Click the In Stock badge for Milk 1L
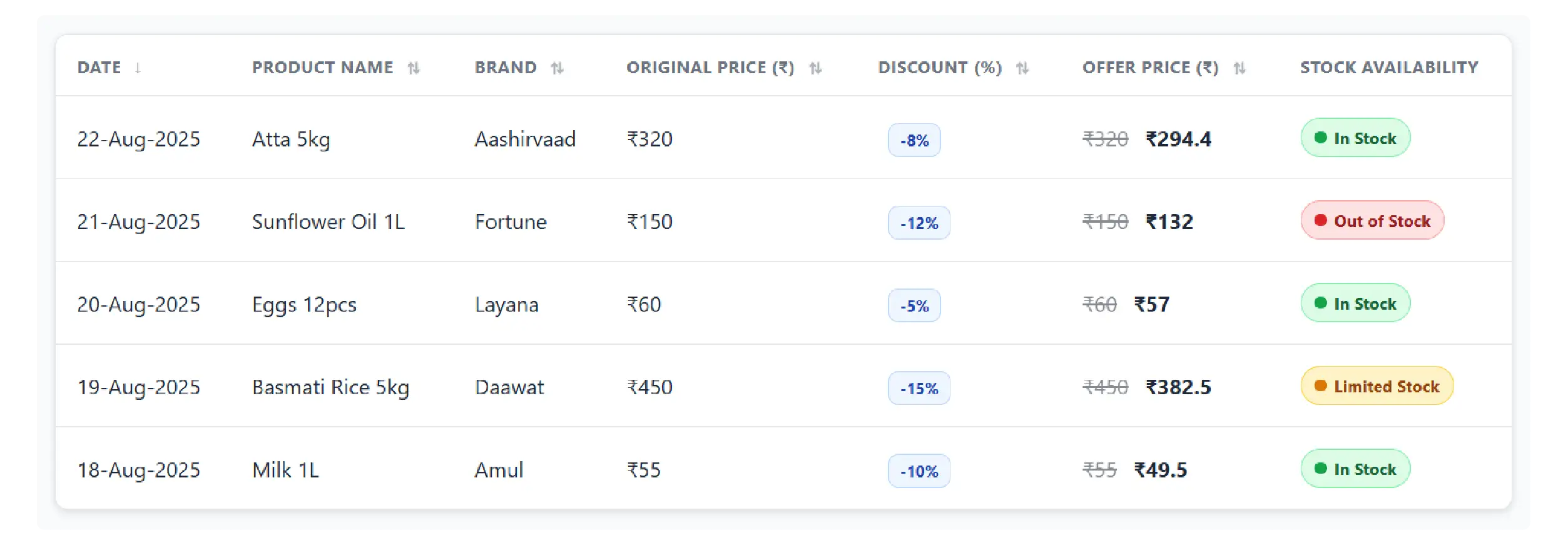 pyautogui.click(x=1355, y=469)
